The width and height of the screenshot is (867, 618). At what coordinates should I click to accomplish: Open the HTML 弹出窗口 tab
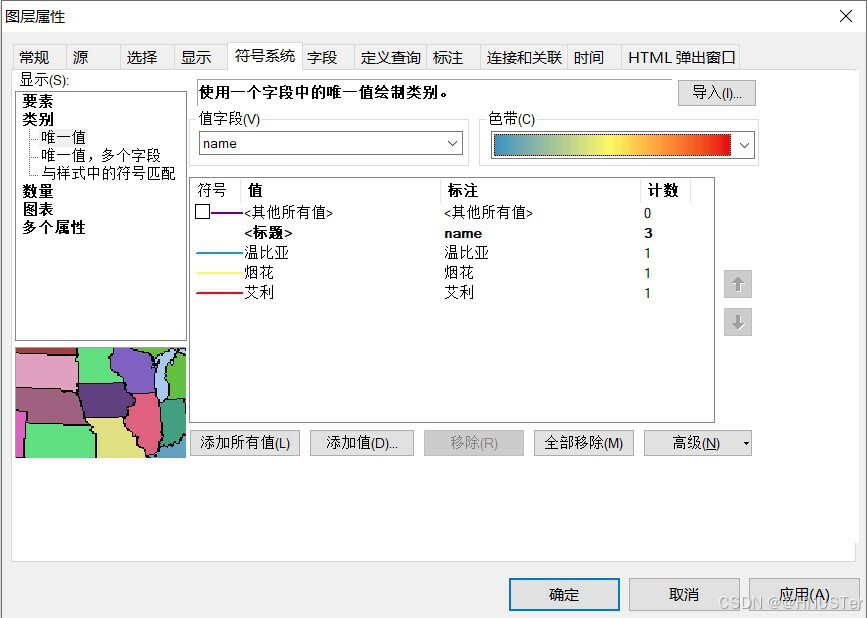[681, 57]
